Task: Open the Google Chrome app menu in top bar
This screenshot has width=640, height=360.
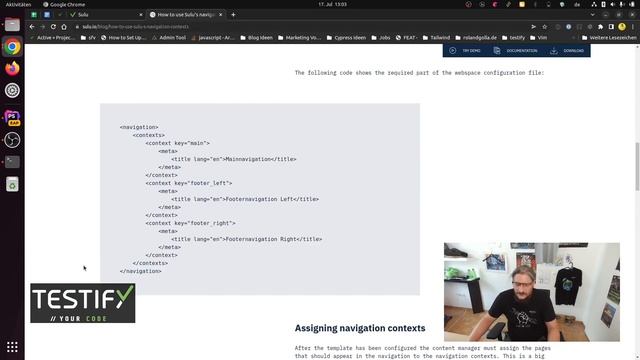Action: click(64, 4)
